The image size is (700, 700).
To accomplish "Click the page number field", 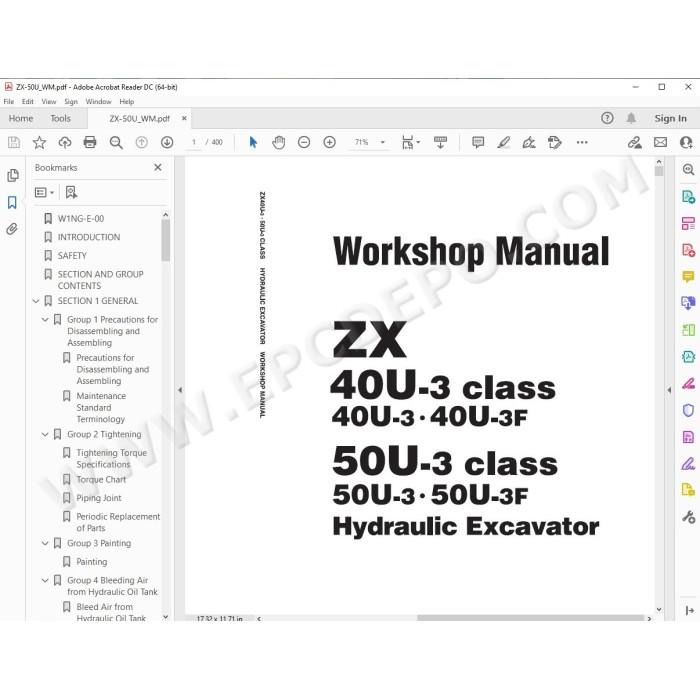I will 194,142.
